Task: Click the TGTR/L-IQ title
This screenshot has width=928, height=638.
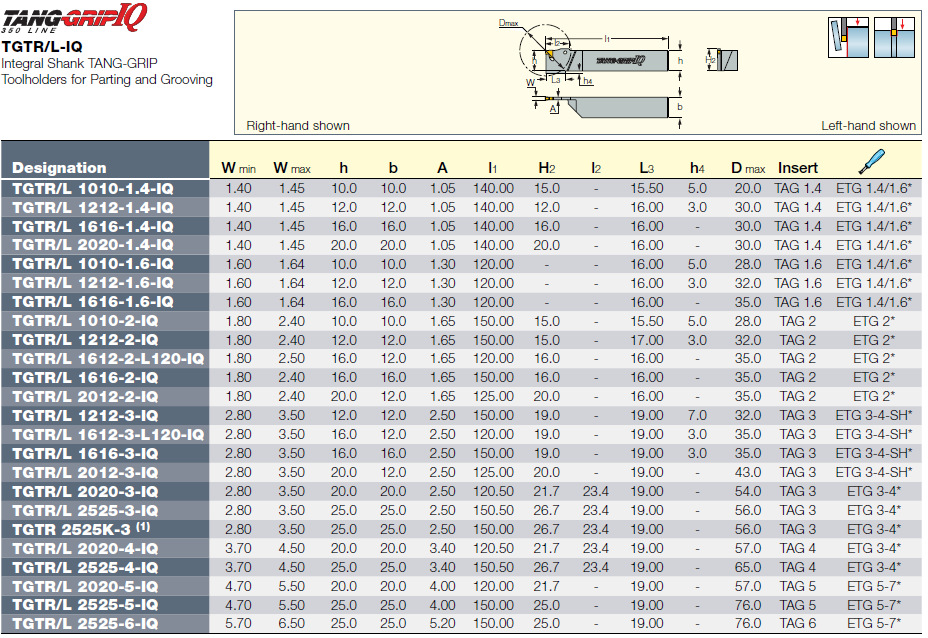Action: coord(42,47)
